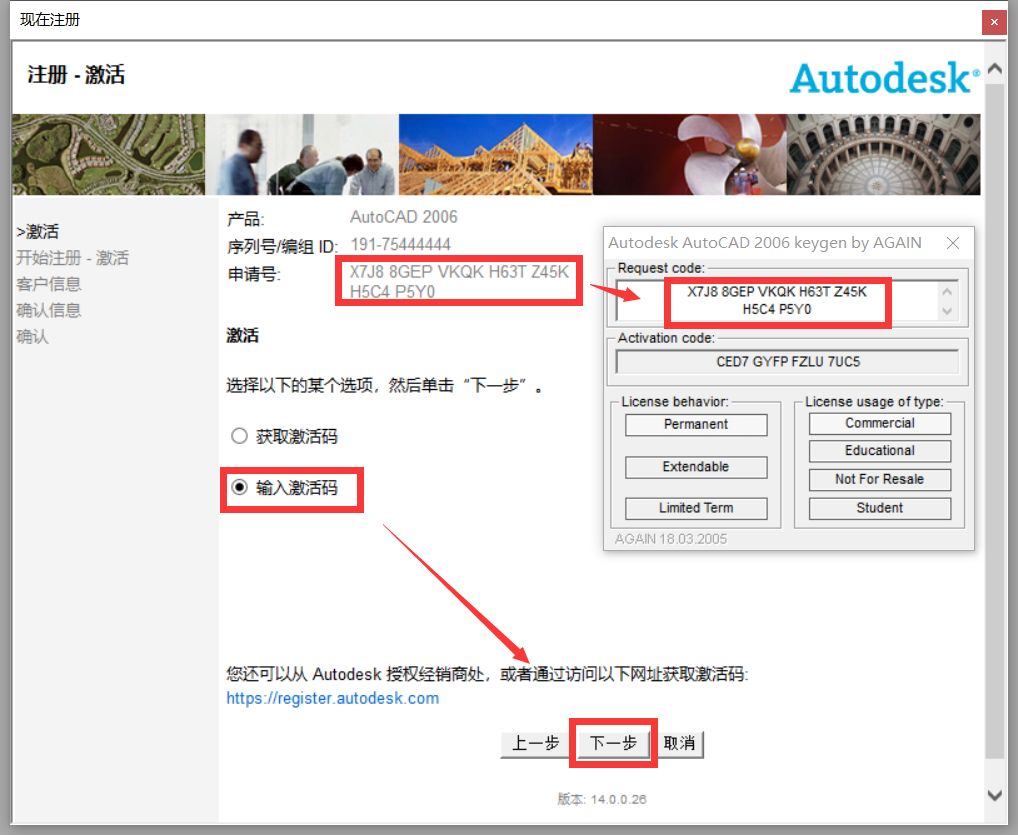Click the propeller banner image
This screenshot has width=1018, height=835.
click(x=689, y=155)
